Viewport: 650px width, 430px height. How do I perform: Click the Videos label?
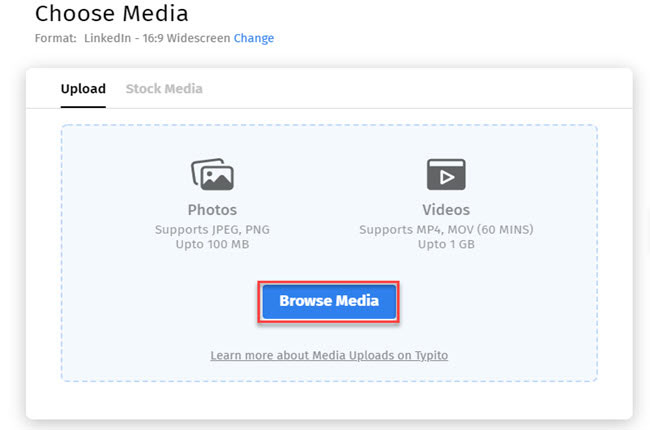click(x=446, y=210)
